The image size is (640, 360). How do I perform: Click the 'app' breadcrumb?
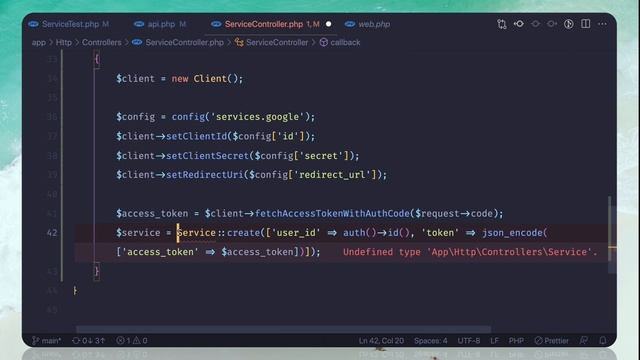[39, 42]
